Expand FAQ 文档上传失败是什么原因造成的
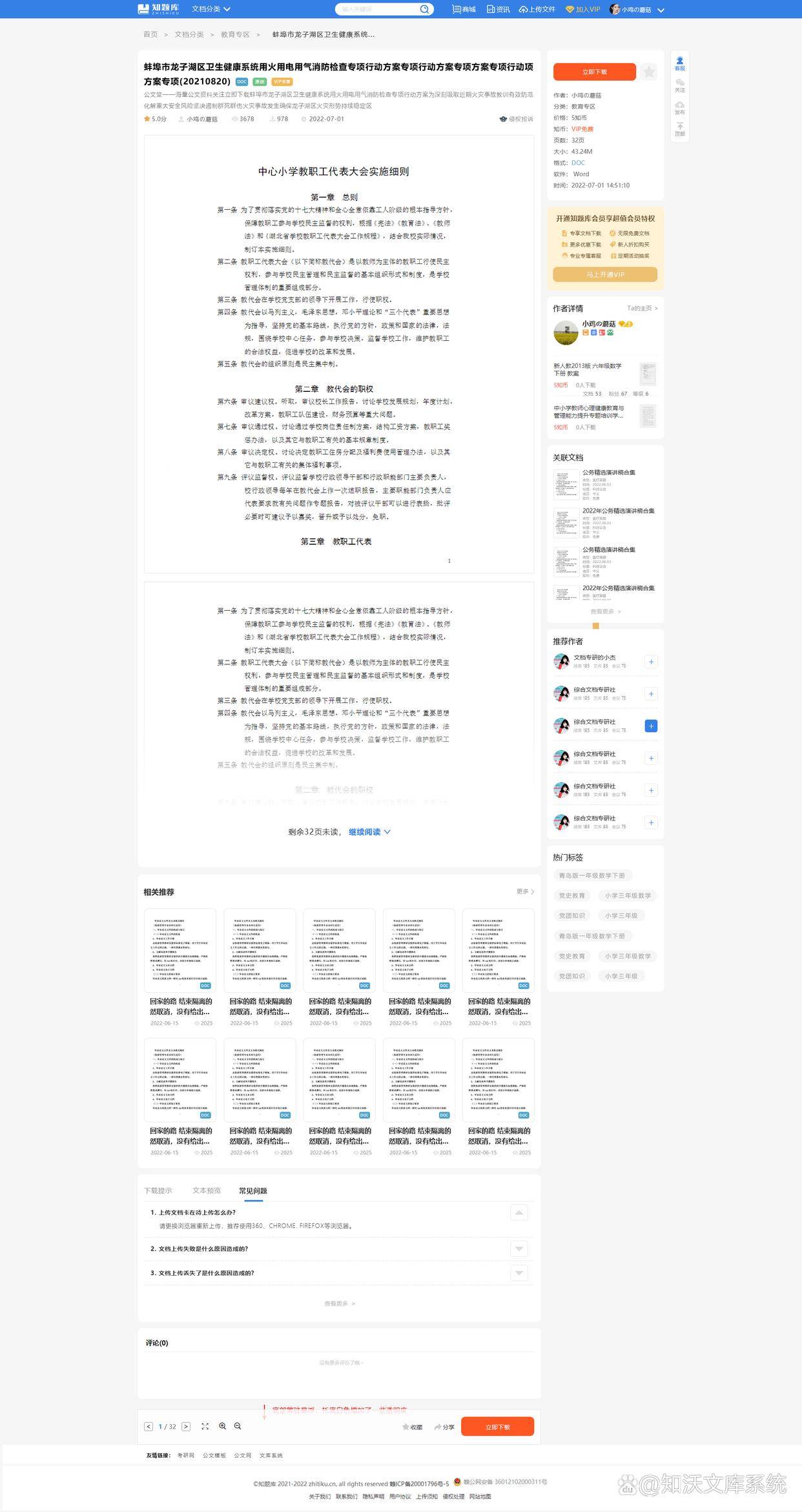 519,1249
